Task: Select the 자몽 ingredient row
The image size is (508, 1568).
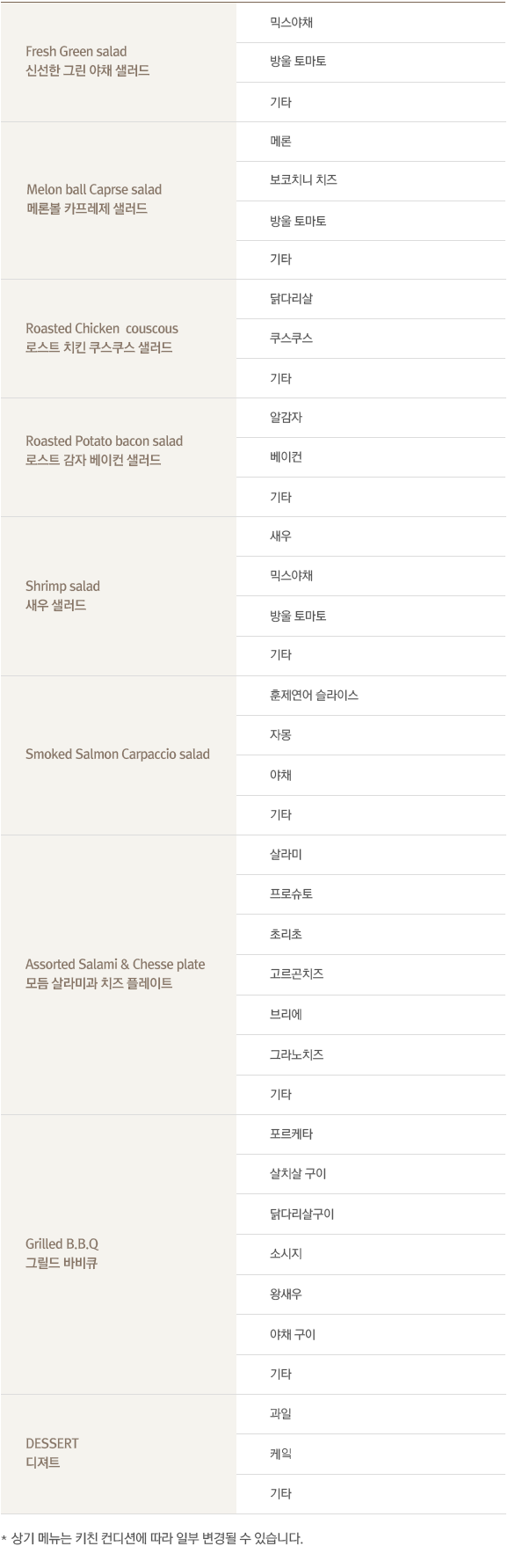Action: click(371, 736)
